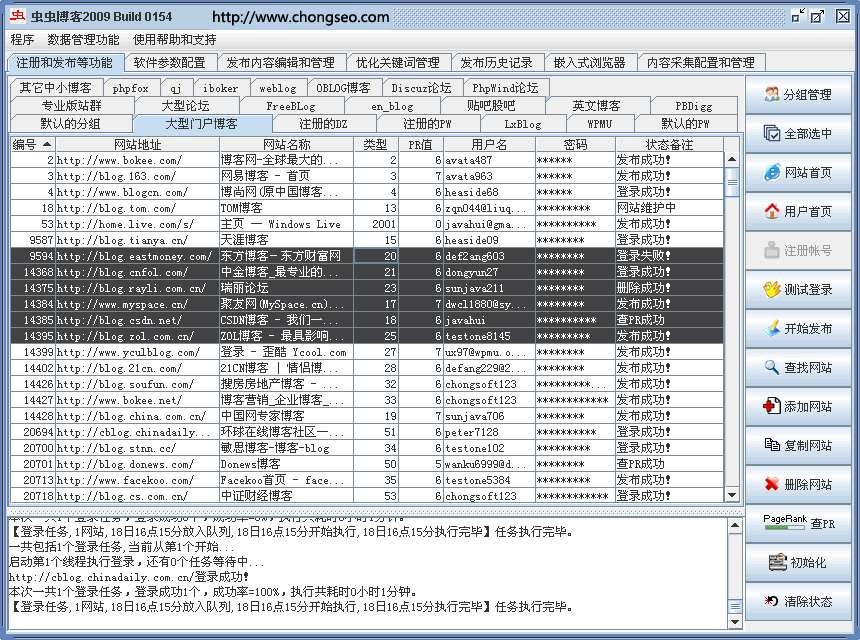Viewport: 860px width, 640px height.
Task: Open the 使用帮助和支持 menu
Action: pos(174,39)
